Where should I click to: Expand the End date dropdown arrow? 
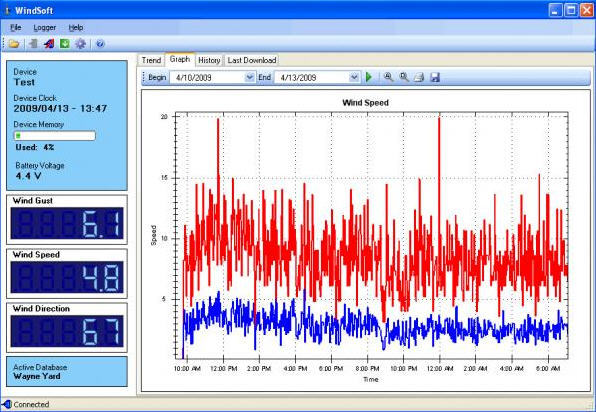(x=354, y=77)
